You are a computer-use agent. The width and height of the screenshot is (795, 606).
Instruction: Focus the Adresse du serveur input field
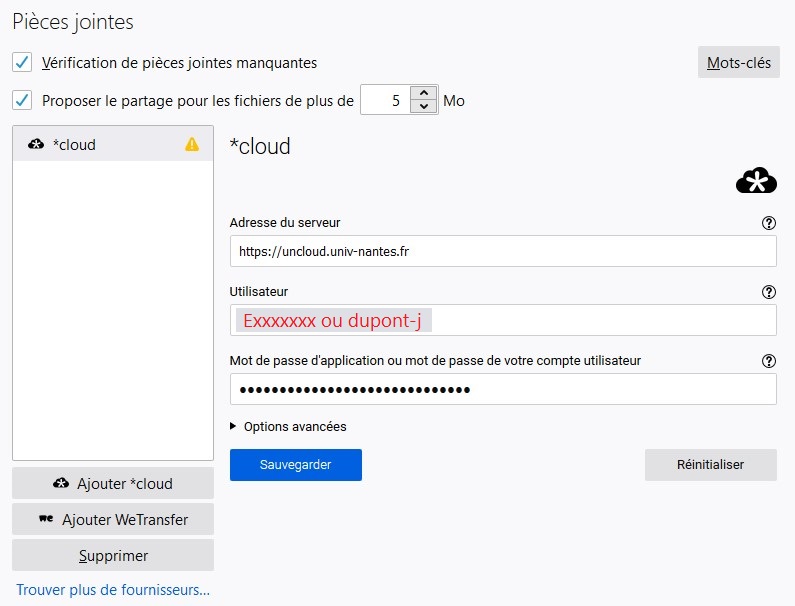coord(502,252)
